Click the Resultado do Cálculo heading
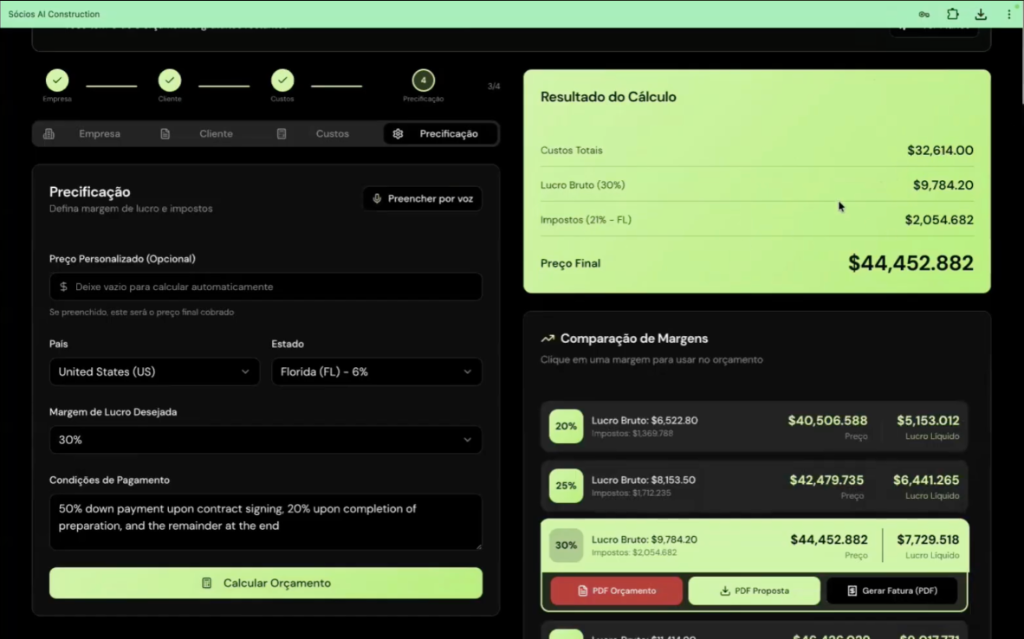Image resolution: width=1024 pixels, height=639 pixels. (608, 97)
